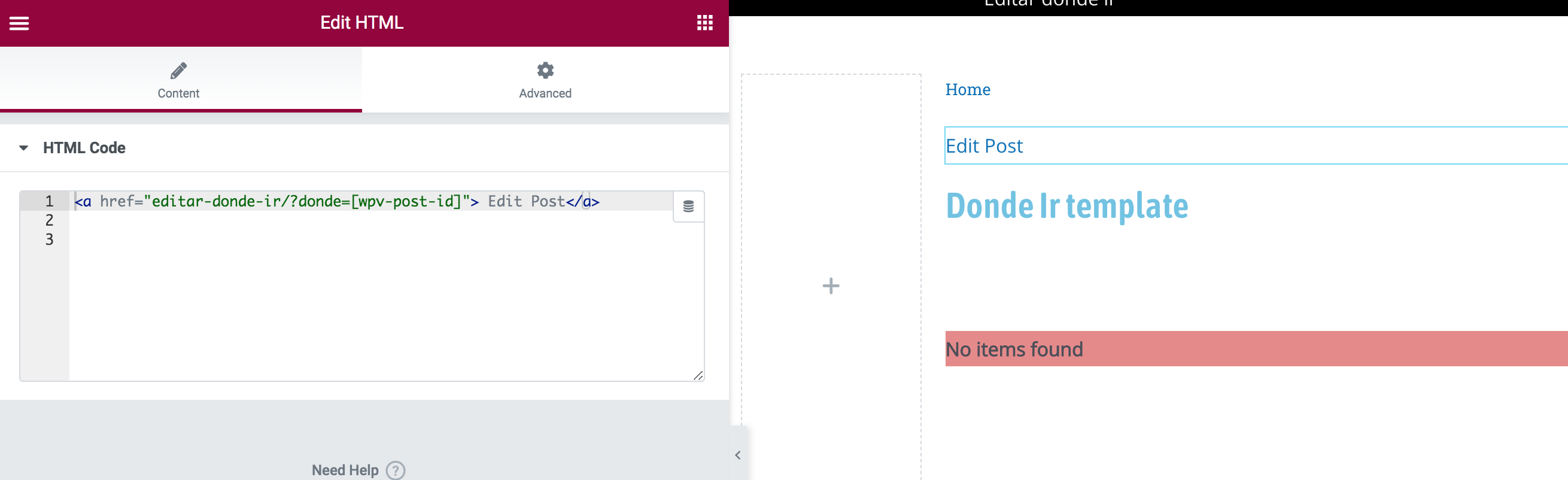1568x480 pixels.
Task: Hide the editor panel with chevron
Action: [x=737, y=455]
